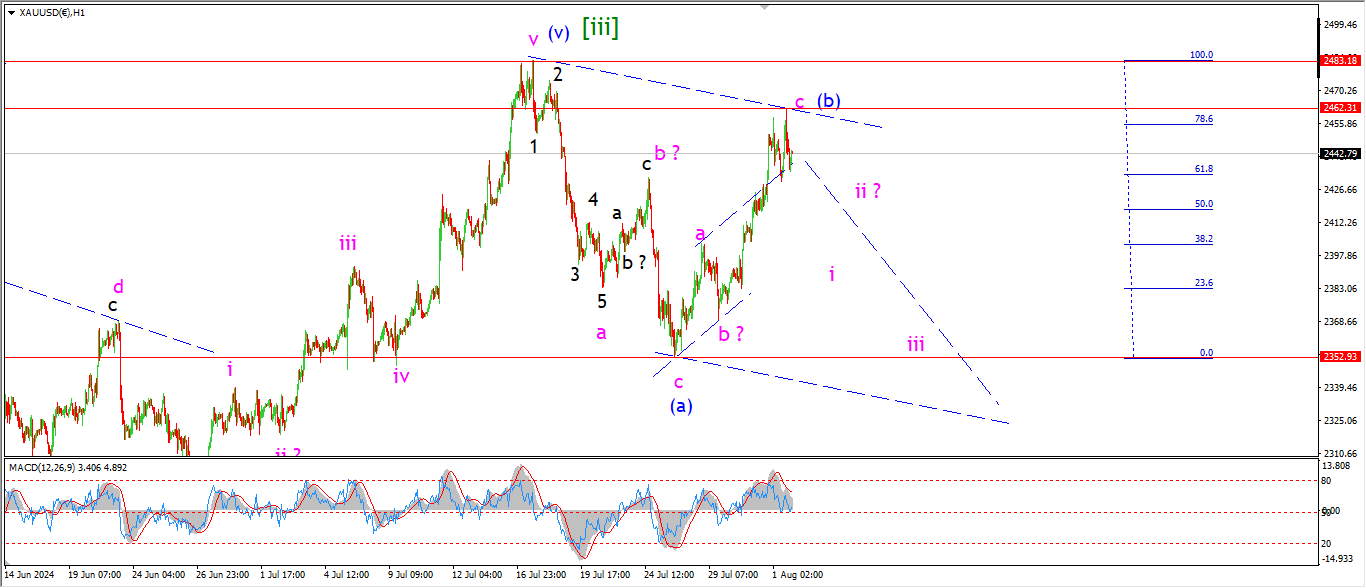This screenshot has width=1366, height=588.
Task: Click the 2325.06 price scale value
Action: point(1339,421)
